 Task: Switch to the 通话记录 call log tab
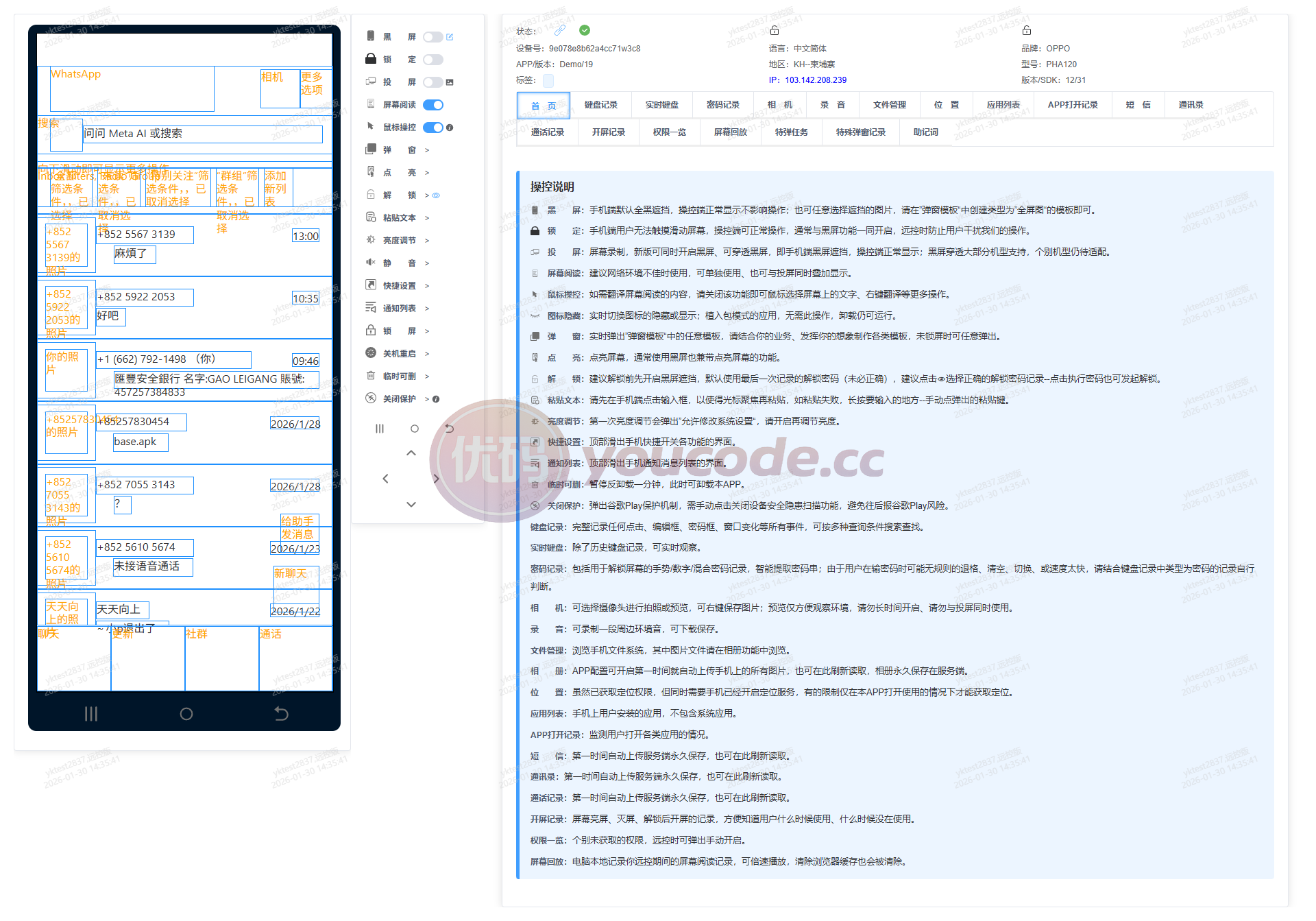[x=548, y=132]
